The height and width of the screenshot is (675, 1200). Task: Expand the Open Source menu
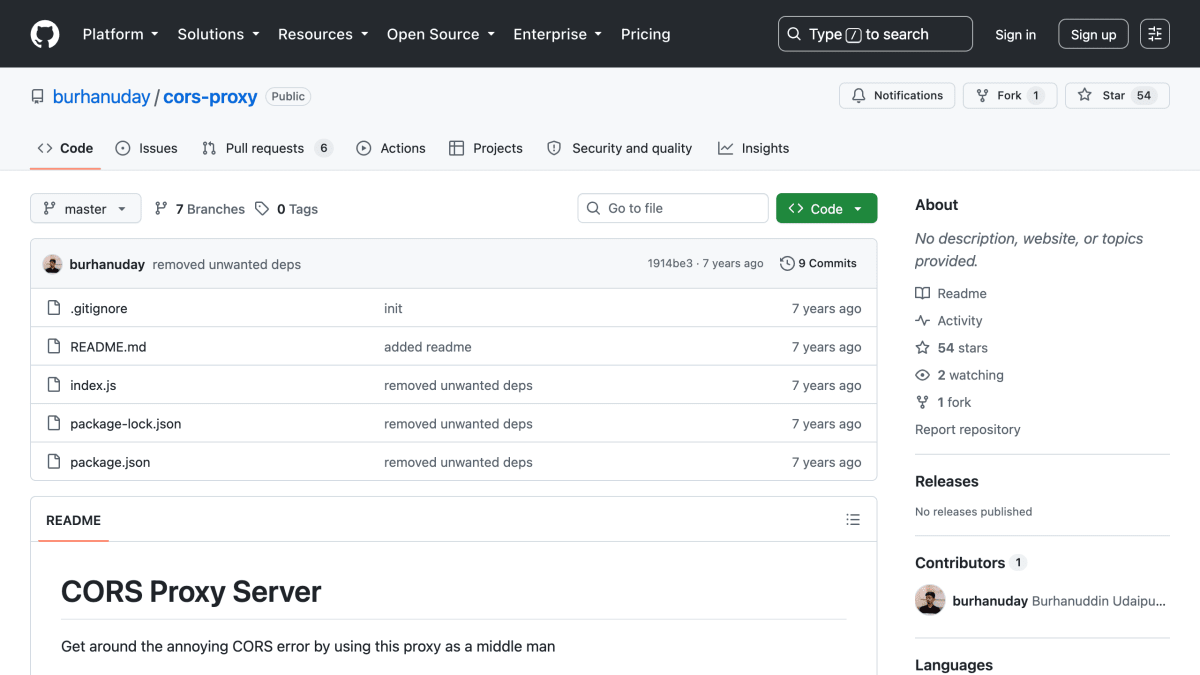[x=440, y=34]
